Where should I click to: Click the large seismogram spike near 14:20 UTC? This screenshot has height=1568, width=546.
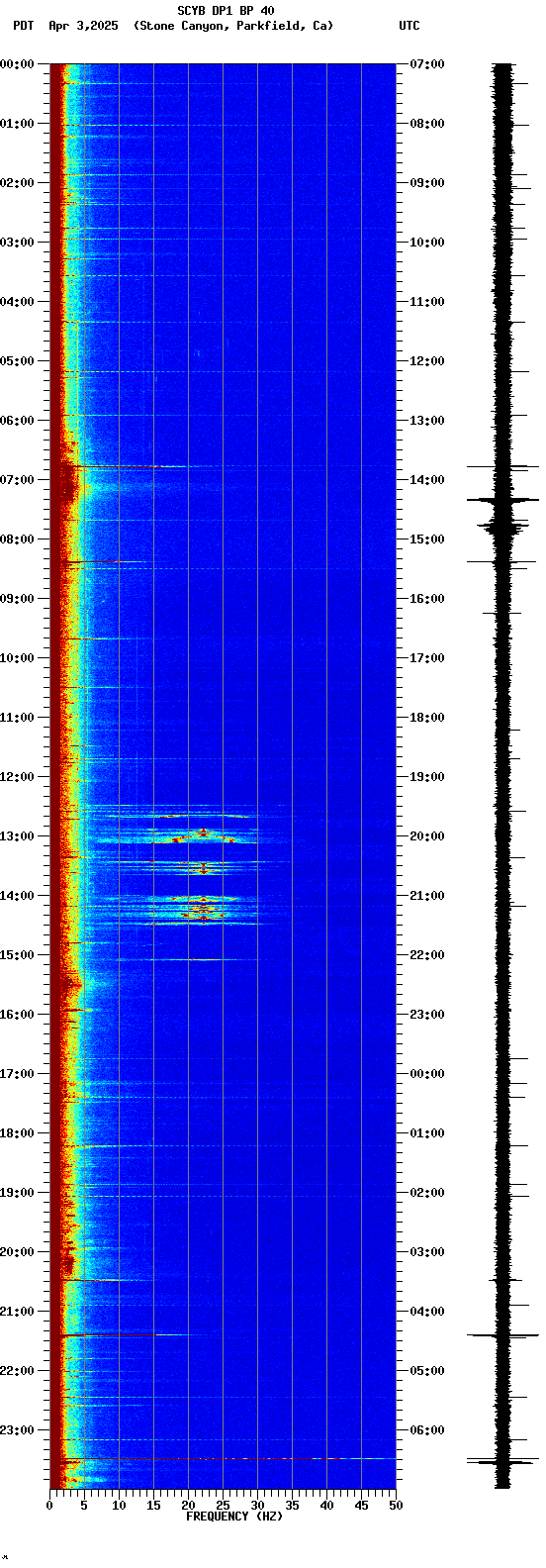[502, 500]
